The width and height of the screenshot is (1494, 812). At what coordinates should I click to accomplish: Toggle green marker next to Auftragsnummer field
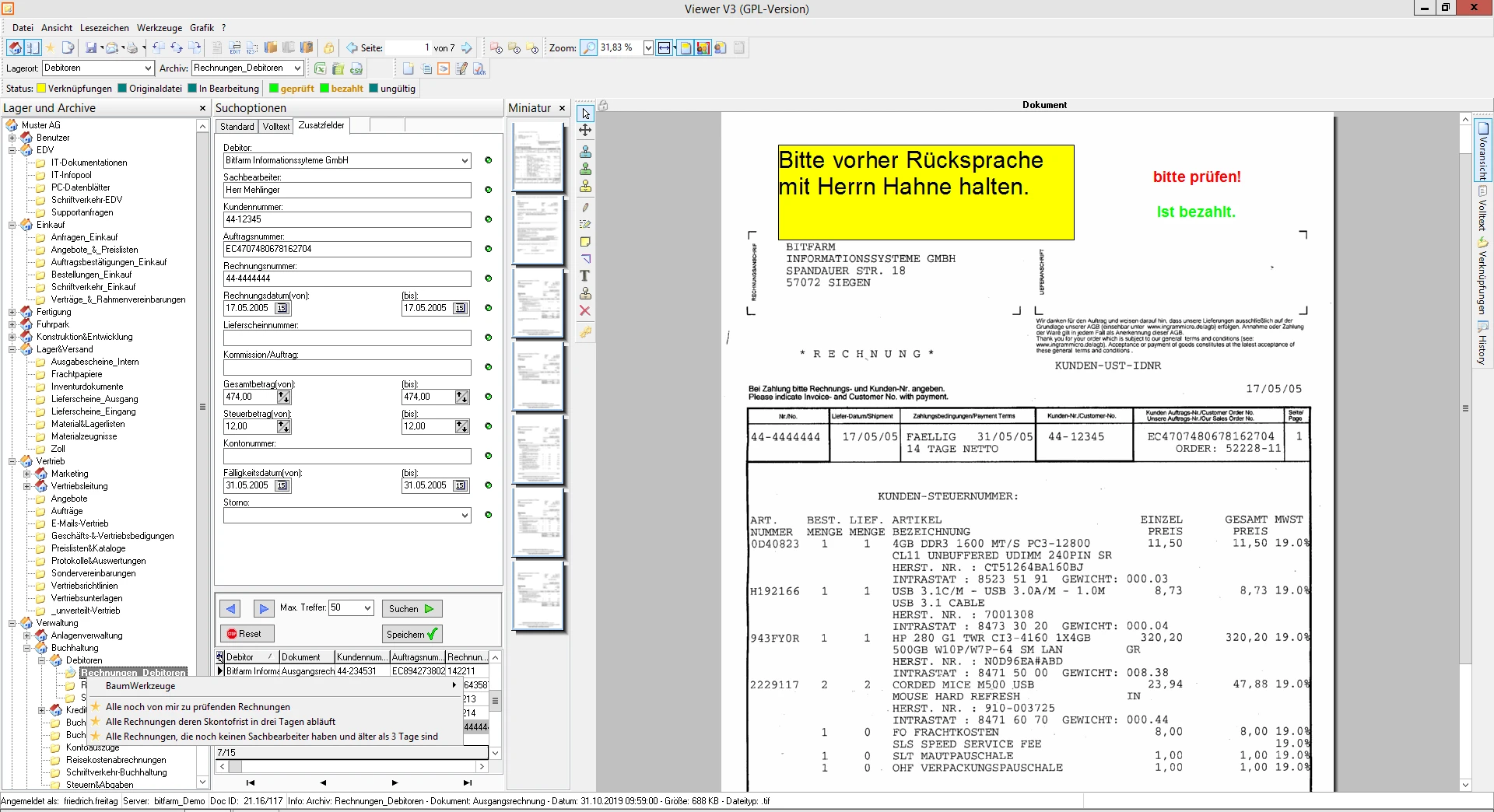(x=489, y=249)
